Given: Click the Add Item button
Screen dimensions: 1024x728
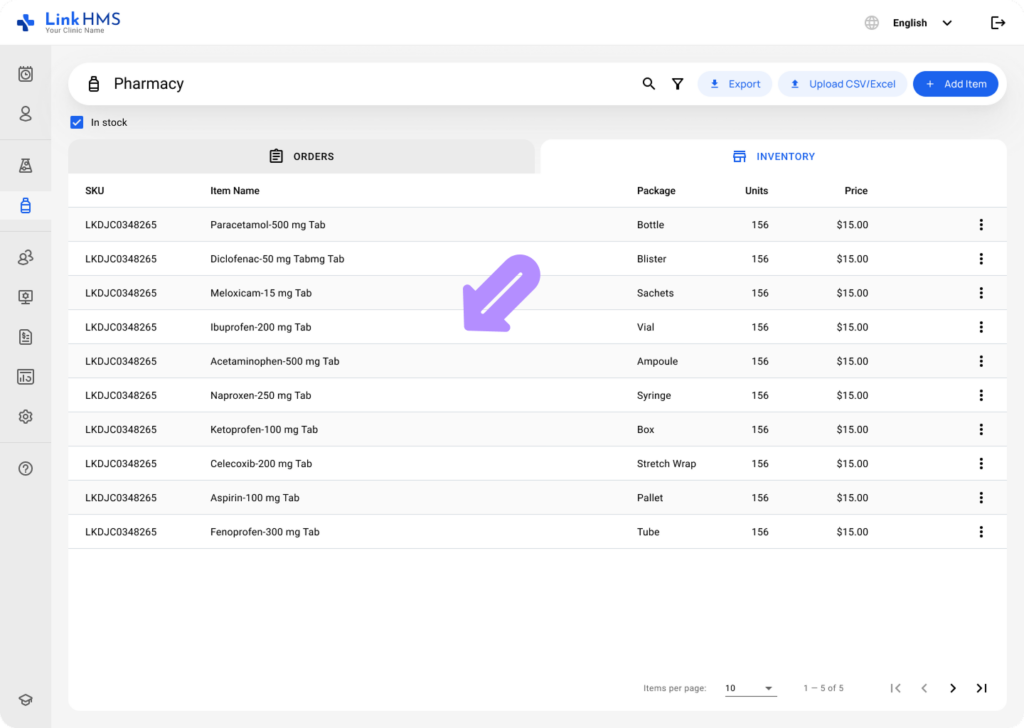Looking at the screenshot, I should coord(955,84).
